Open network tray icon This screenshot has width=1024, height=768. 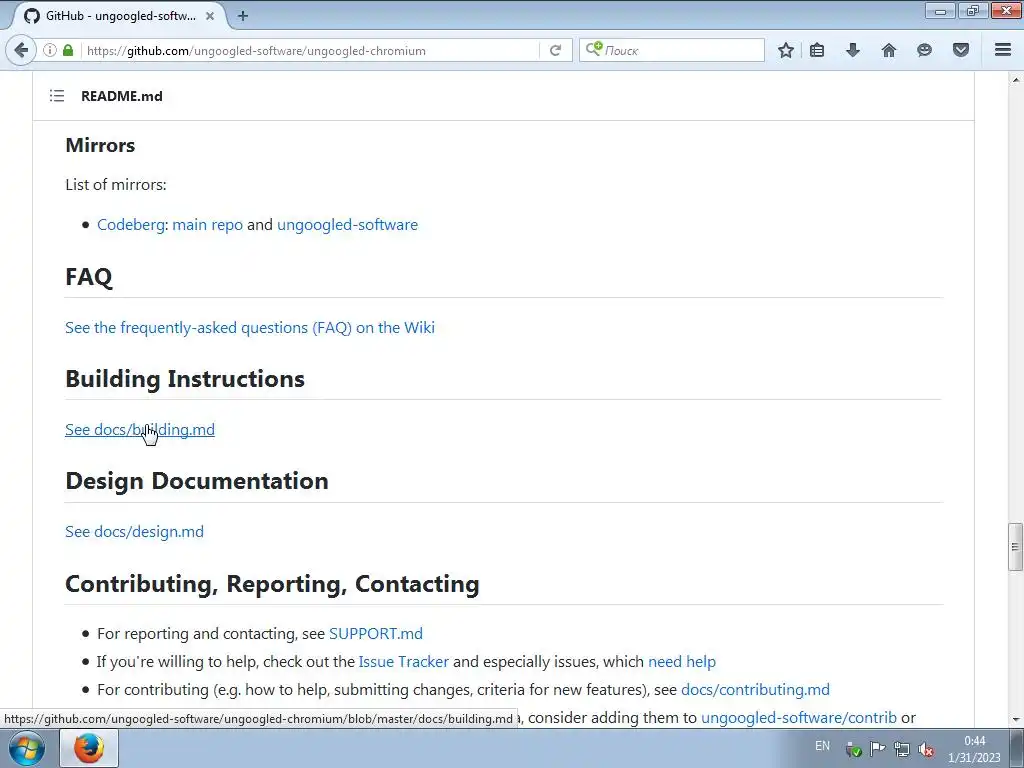(902, 750)
